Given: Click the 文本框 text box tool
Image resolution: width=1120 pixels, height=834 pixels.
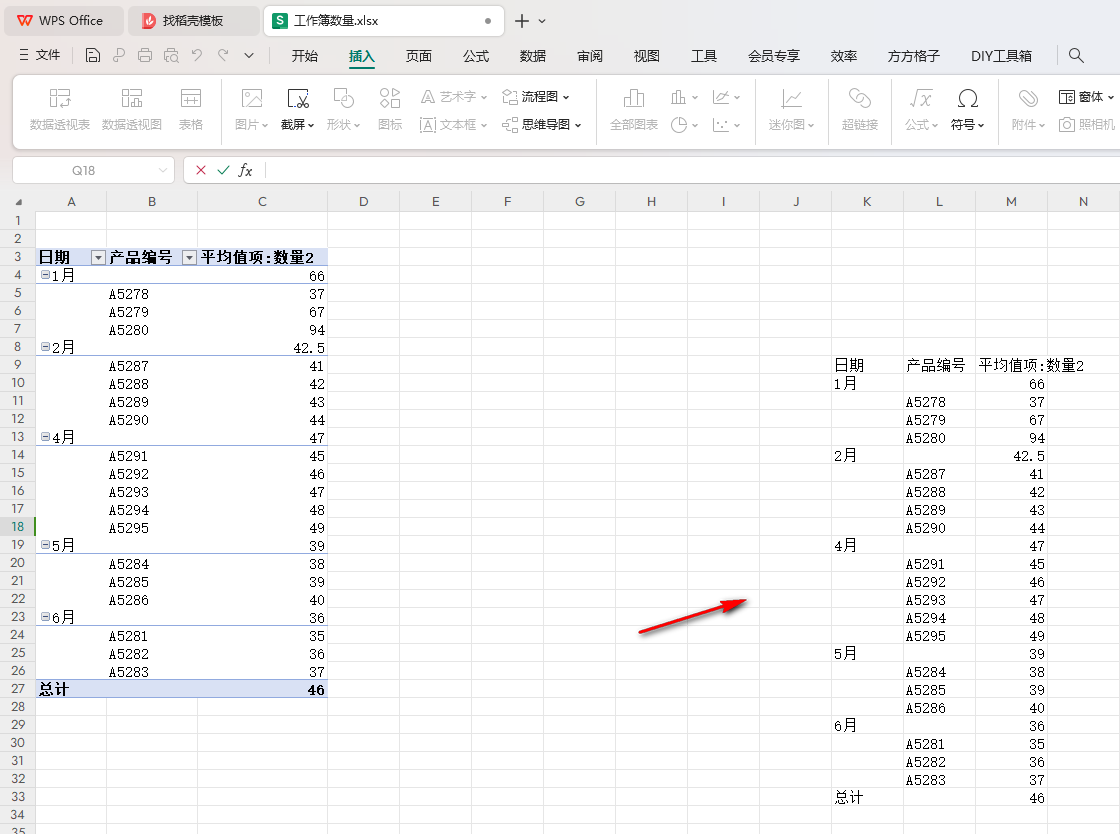Looking at the screenshot, I should 454,125.
